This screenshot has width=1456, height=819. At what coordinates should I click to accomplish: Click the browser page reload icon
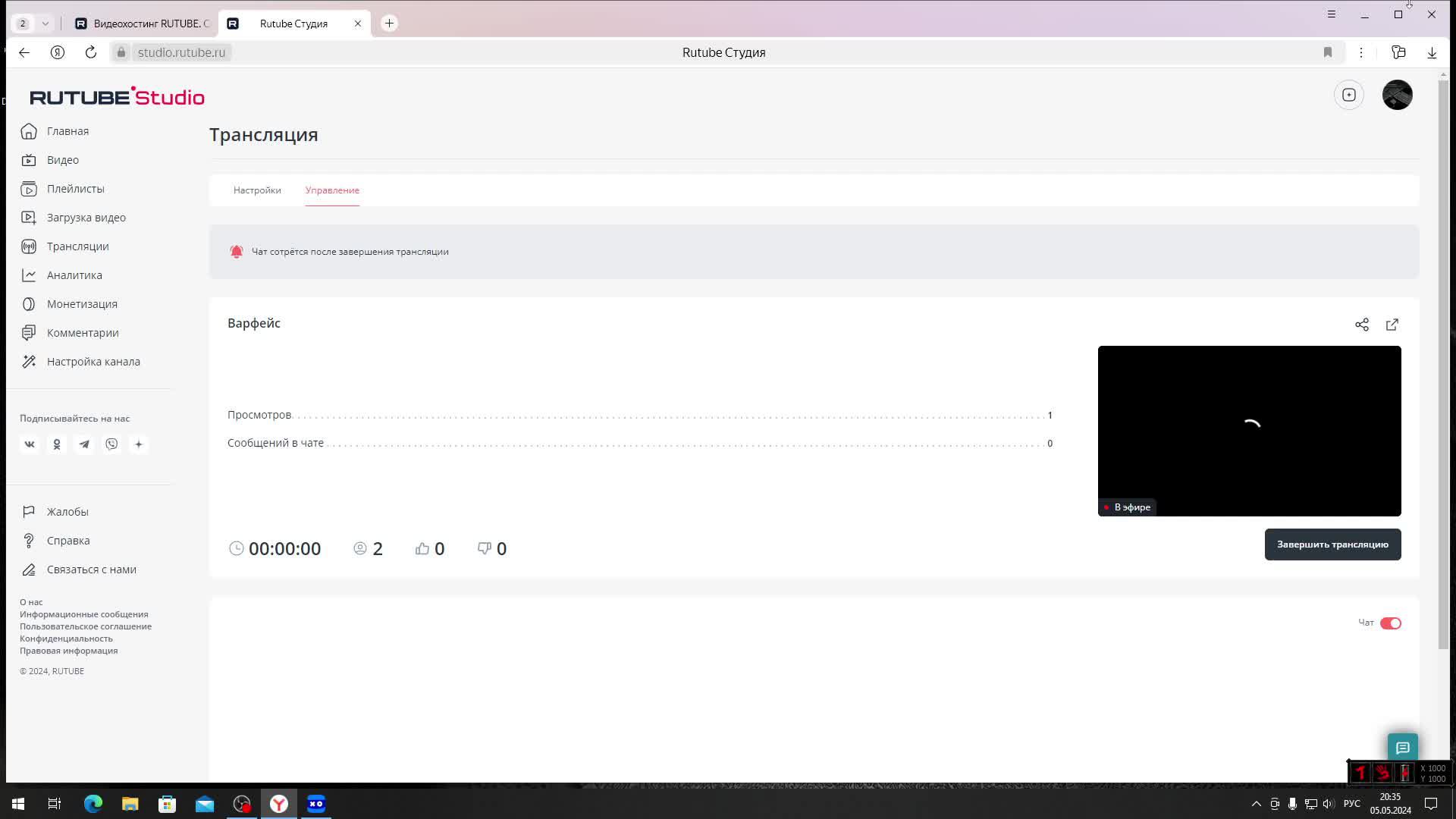tap(91, 52)
